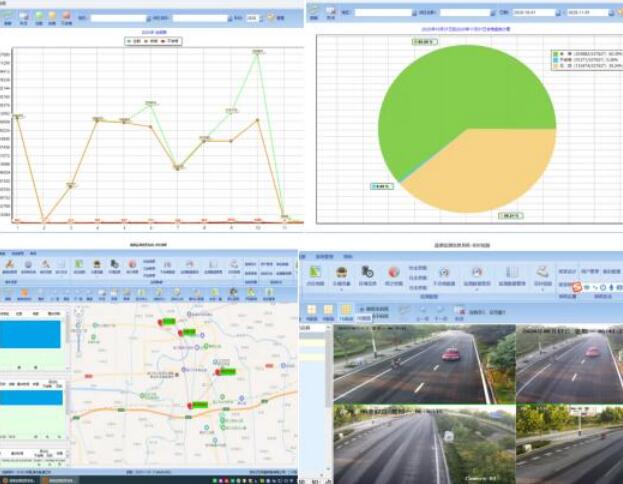Select the green legend swatch in pie chart
This screenshot has width=623, height=484.
(x=555, y=52)
